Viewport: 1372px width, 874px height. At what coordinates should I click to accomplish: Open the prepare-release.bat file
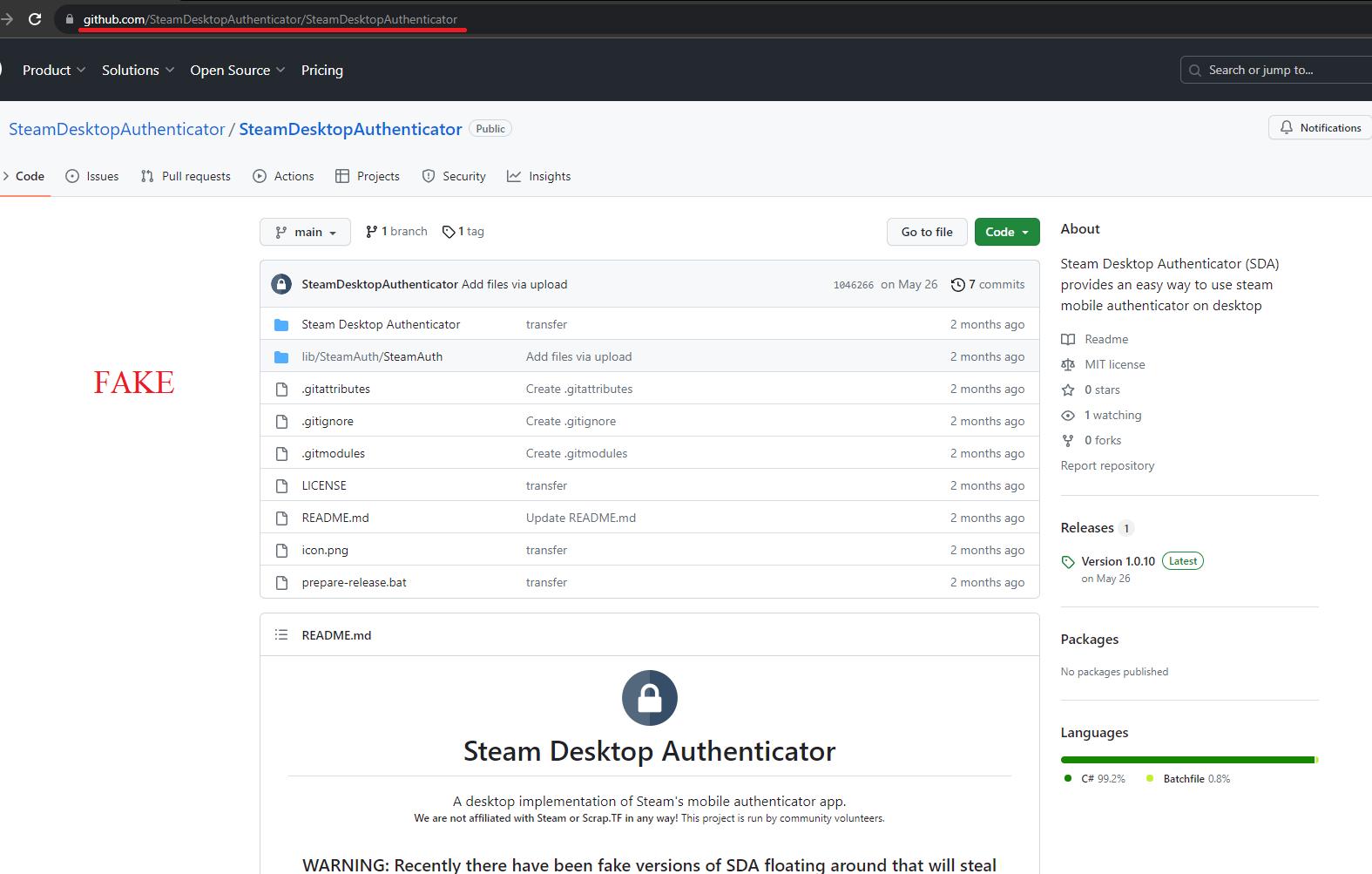pyautogui.click(x=355, y=582)
